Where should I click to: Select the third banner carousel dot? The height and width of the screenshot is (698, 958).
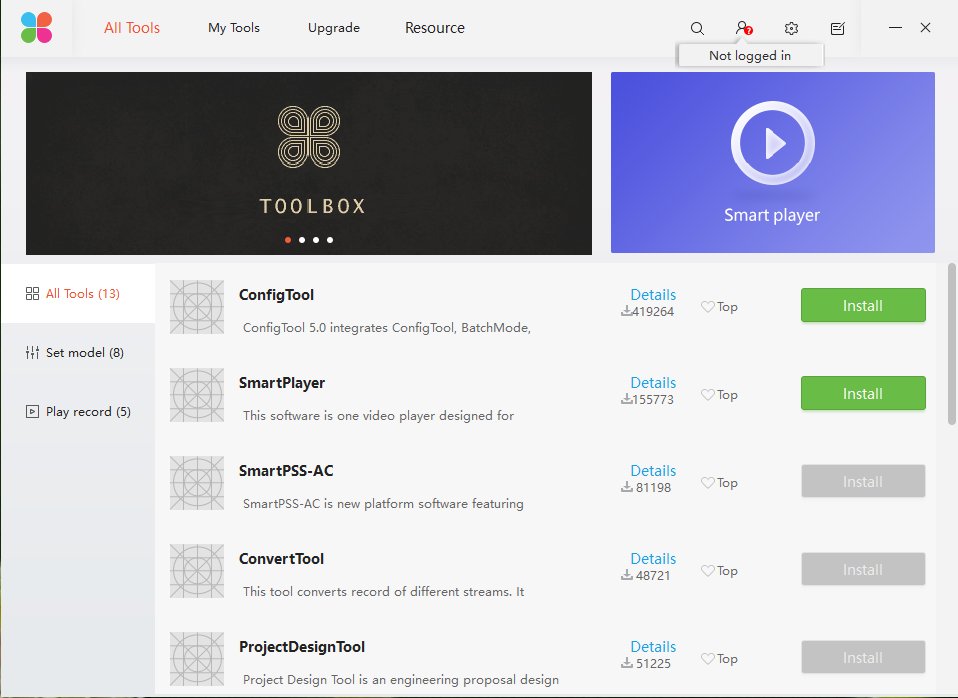coord(316,240)
